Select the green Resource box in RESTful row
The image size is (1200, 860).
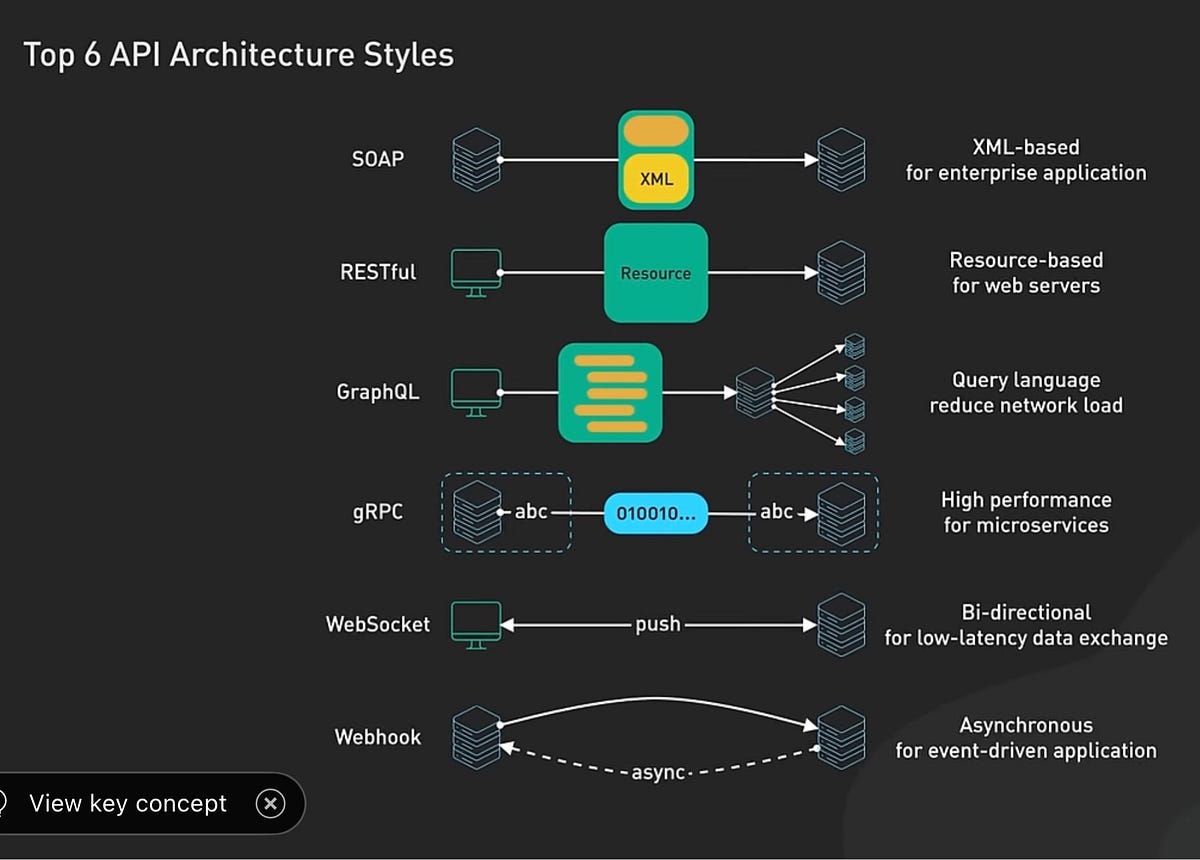[656, 273]
